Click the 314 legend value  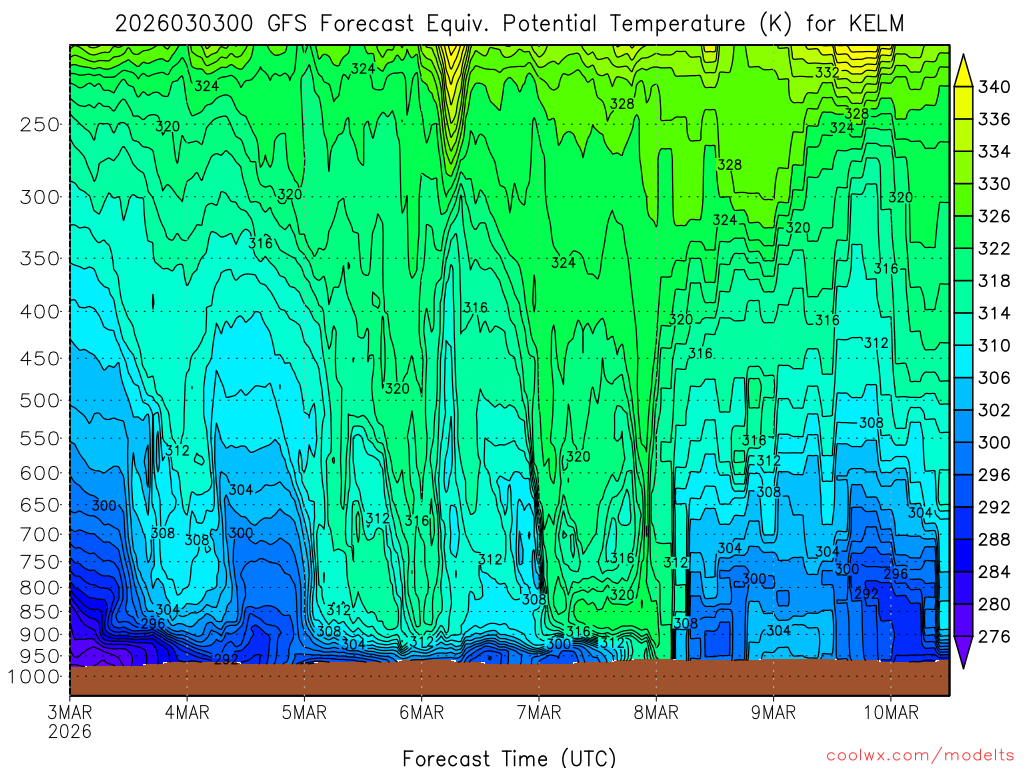pos(994,313)
